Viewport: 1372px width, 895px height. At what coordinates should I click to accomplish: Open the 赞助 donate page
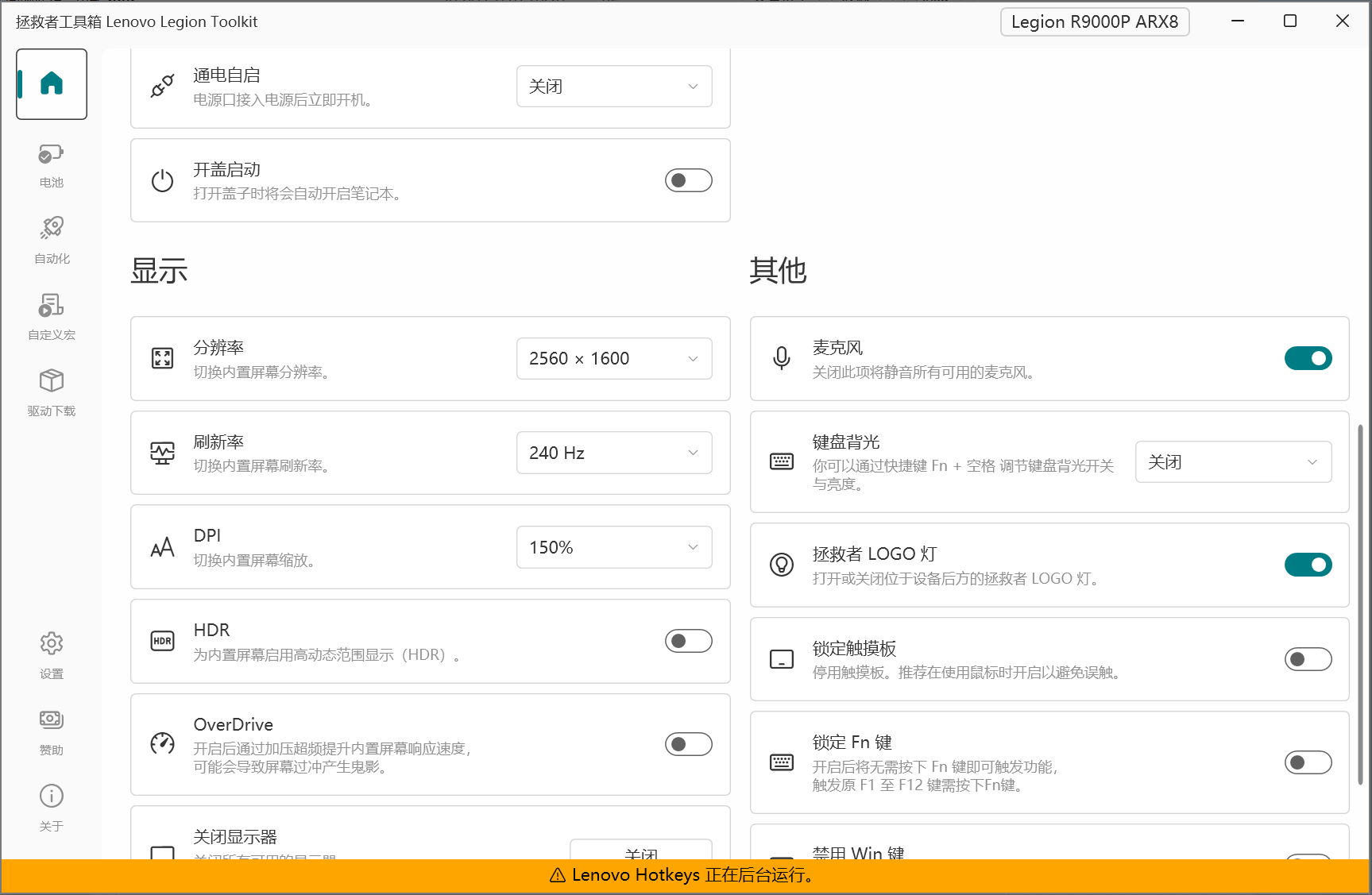pos(52,732)
